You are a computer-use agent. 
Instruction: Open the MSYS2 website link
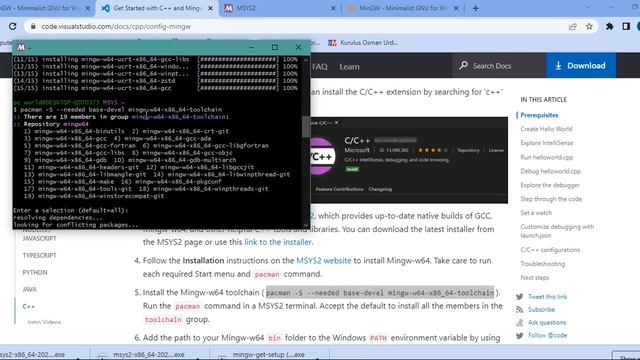tap(324, 260)
